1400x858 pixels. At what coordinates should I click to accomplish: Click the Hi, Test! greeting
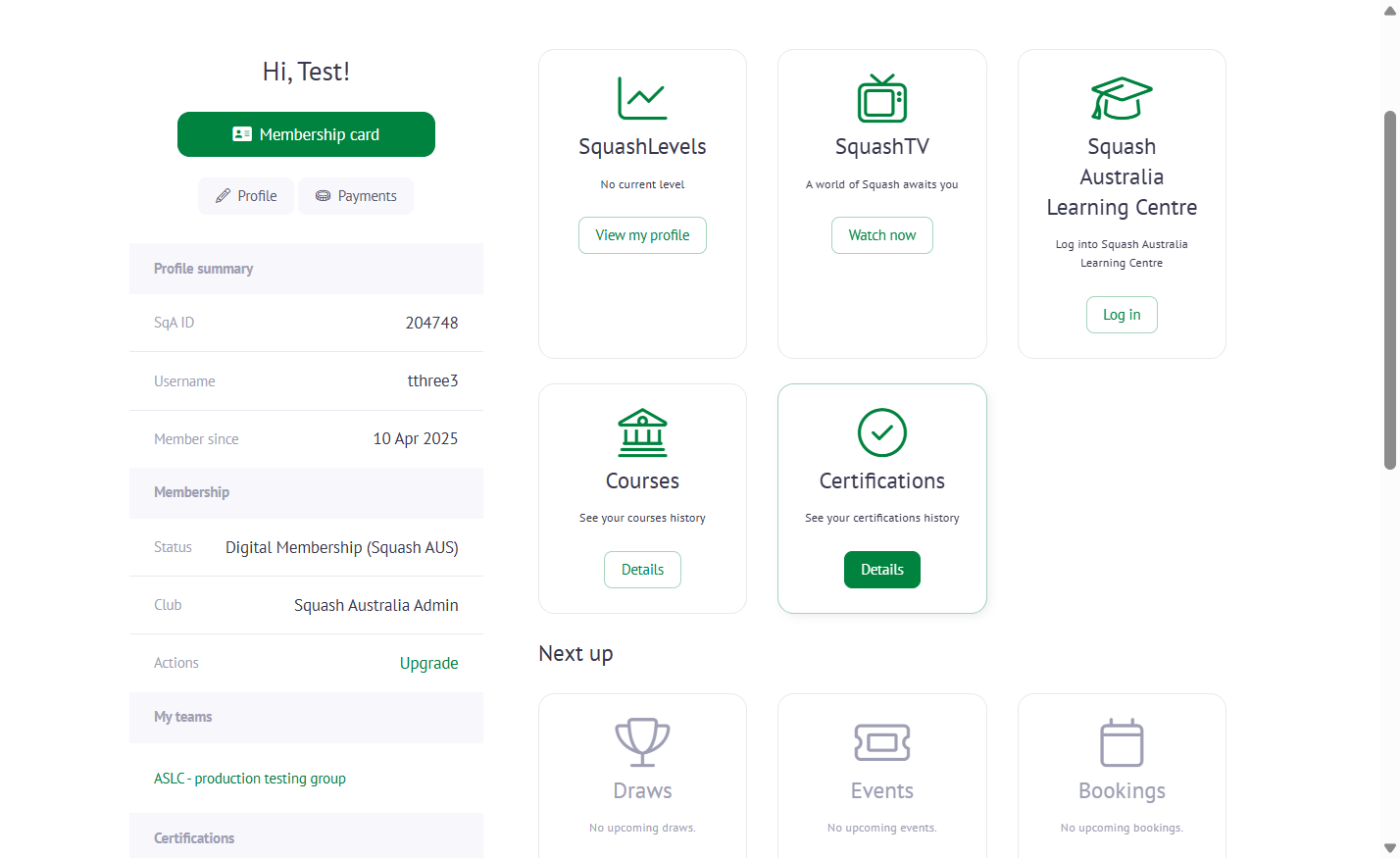[306, 72]
